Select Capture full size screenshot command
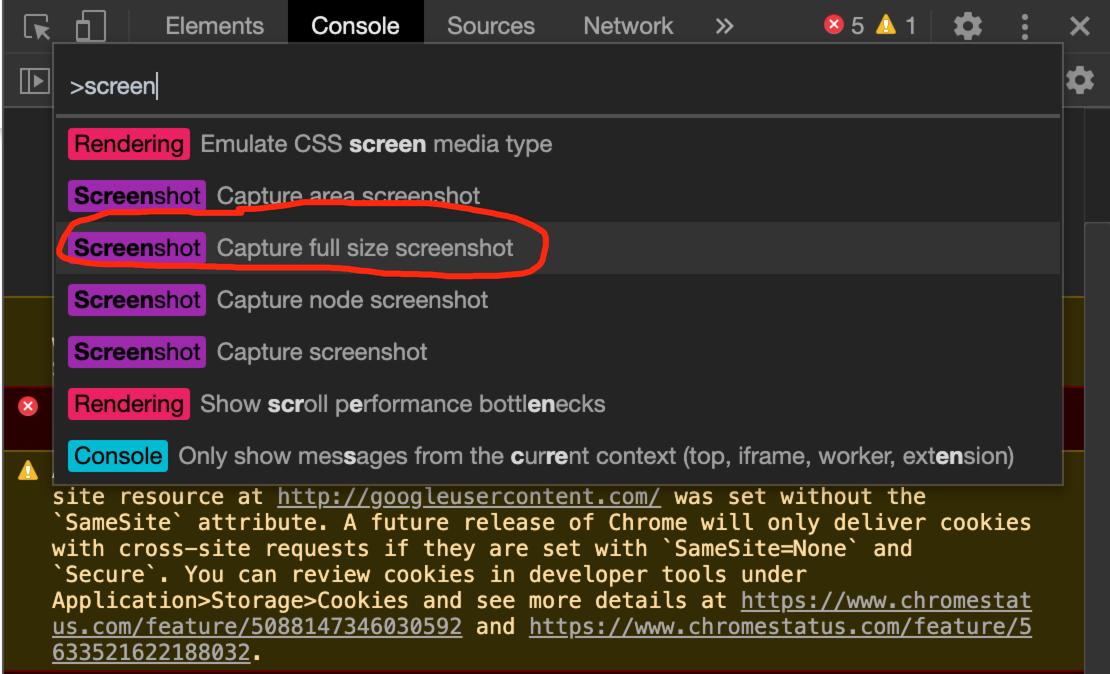This screenshot has height=674, width=1110. [x=365, y=248]
